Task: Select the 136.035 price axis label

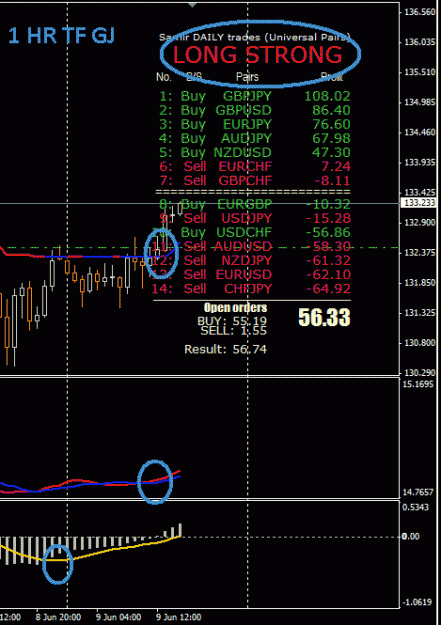Action: 419,42
